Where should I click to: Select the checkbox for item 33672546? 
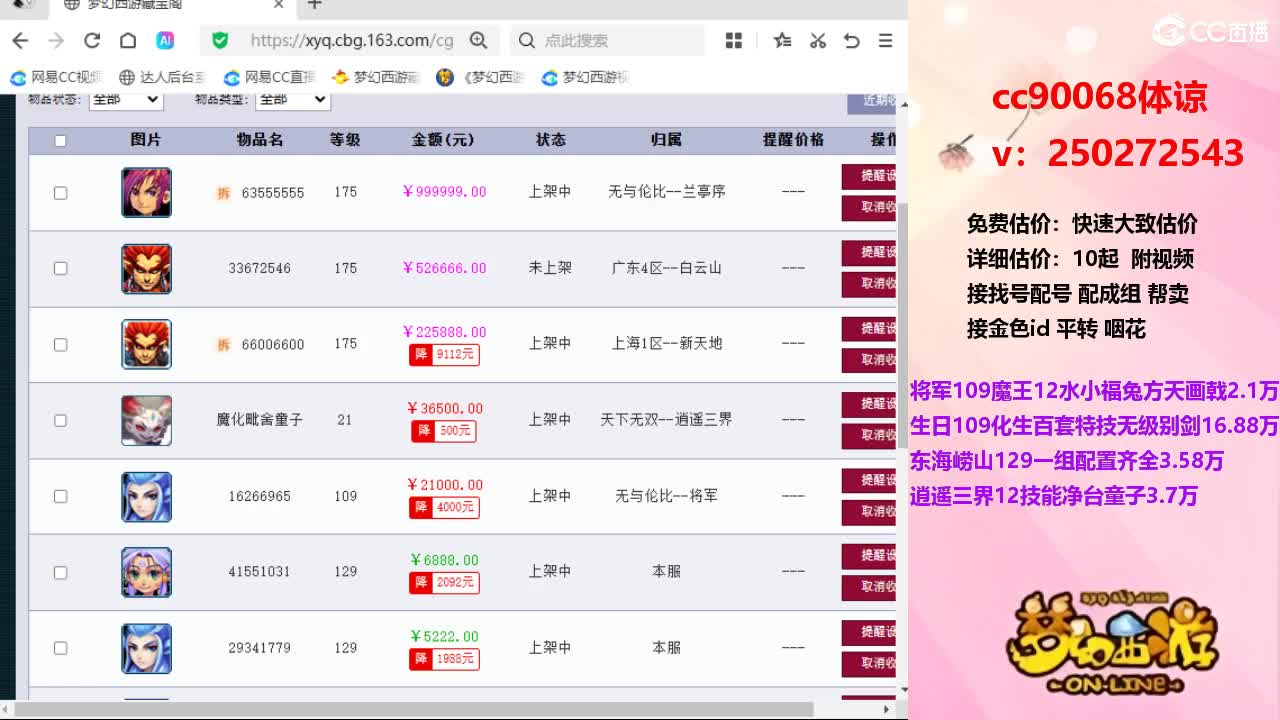click(x=60, y=268)
